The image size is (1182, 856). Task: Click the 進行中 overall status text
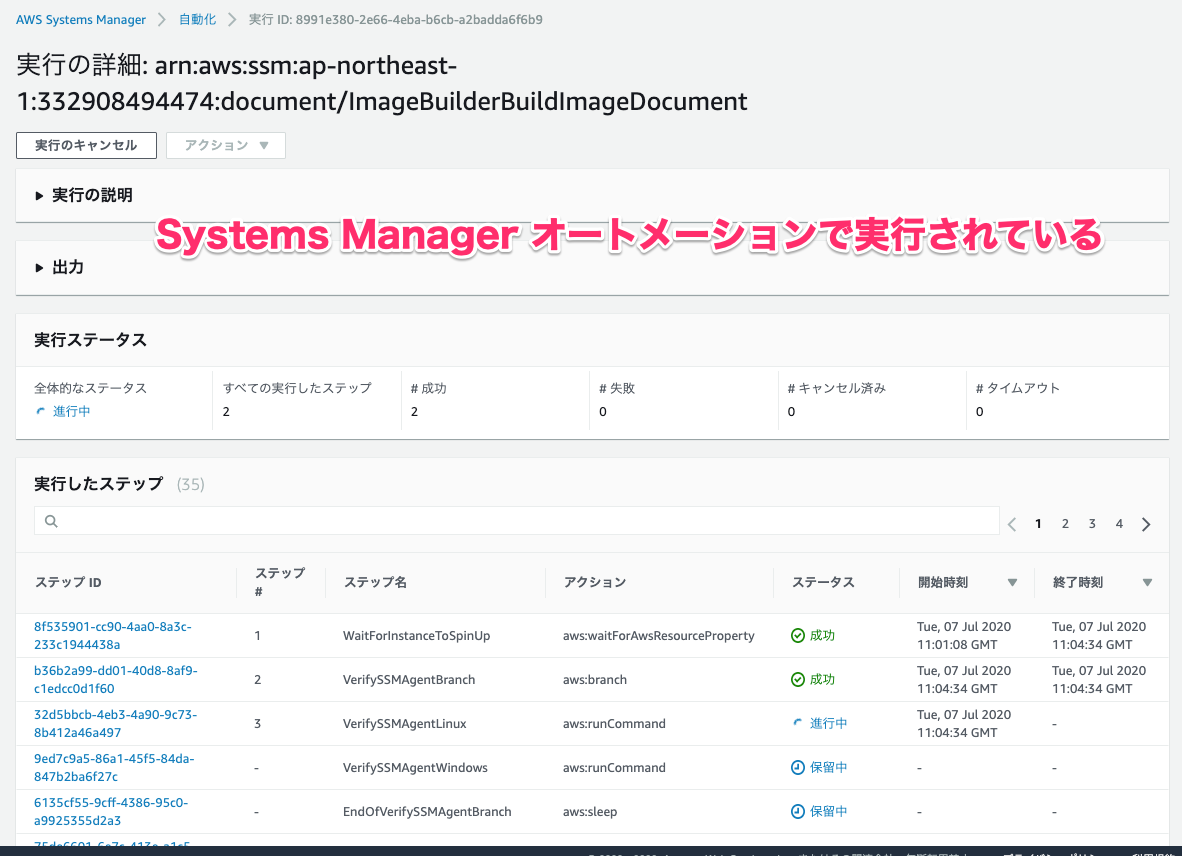(72, 411)
